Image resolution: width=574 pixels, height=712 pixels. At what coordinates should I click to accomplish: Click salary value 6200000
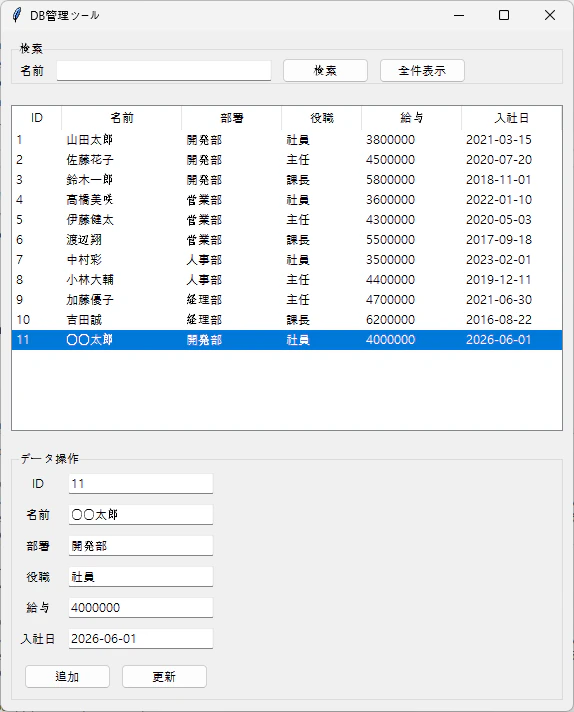click(x=391, y=320)
